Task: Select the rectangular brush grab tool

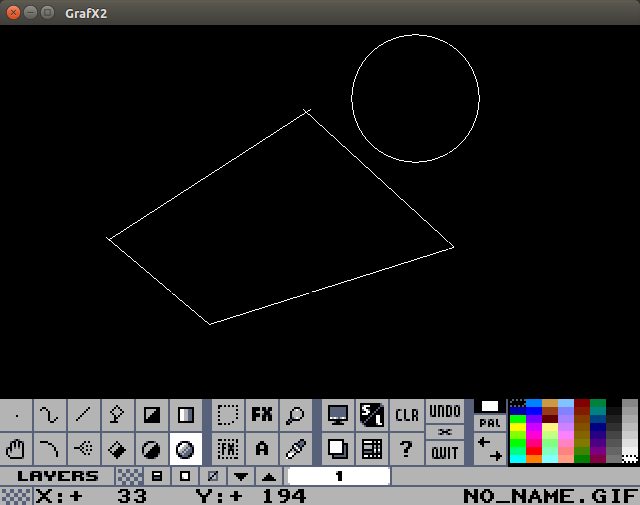Action: 227,415
